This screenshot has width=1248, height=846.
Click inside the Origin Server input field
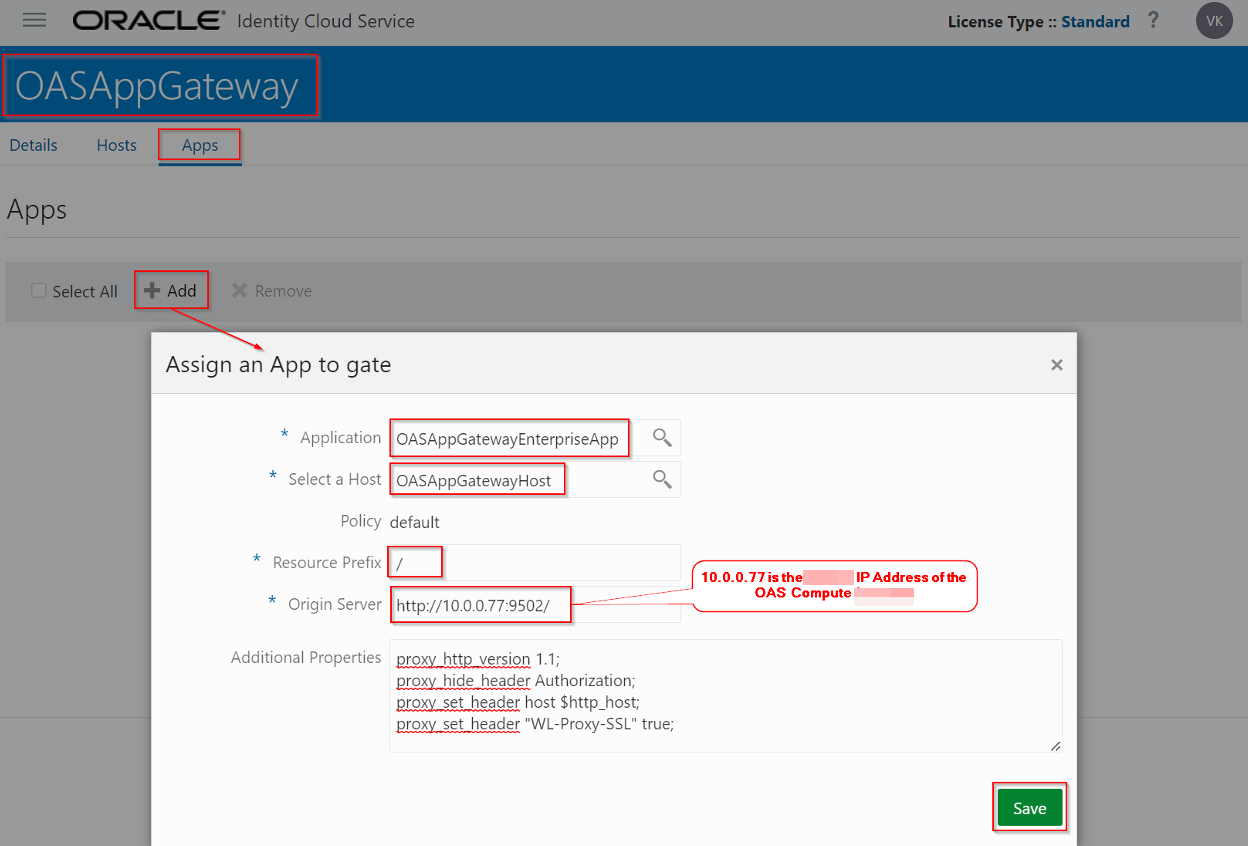[480, 604]
